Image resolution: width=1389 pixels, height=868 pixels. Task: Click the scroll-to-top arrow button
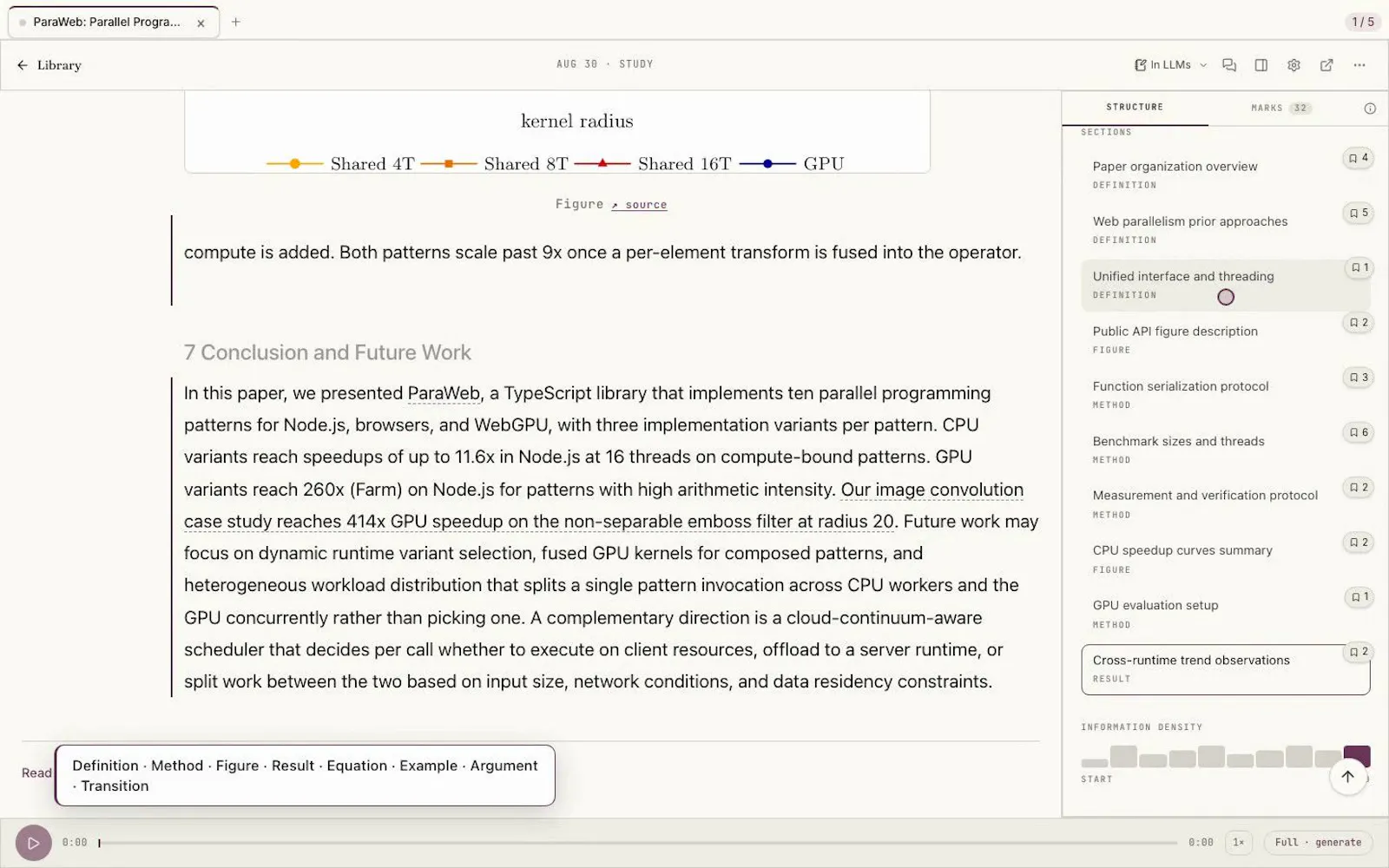tap(1347, 776)
